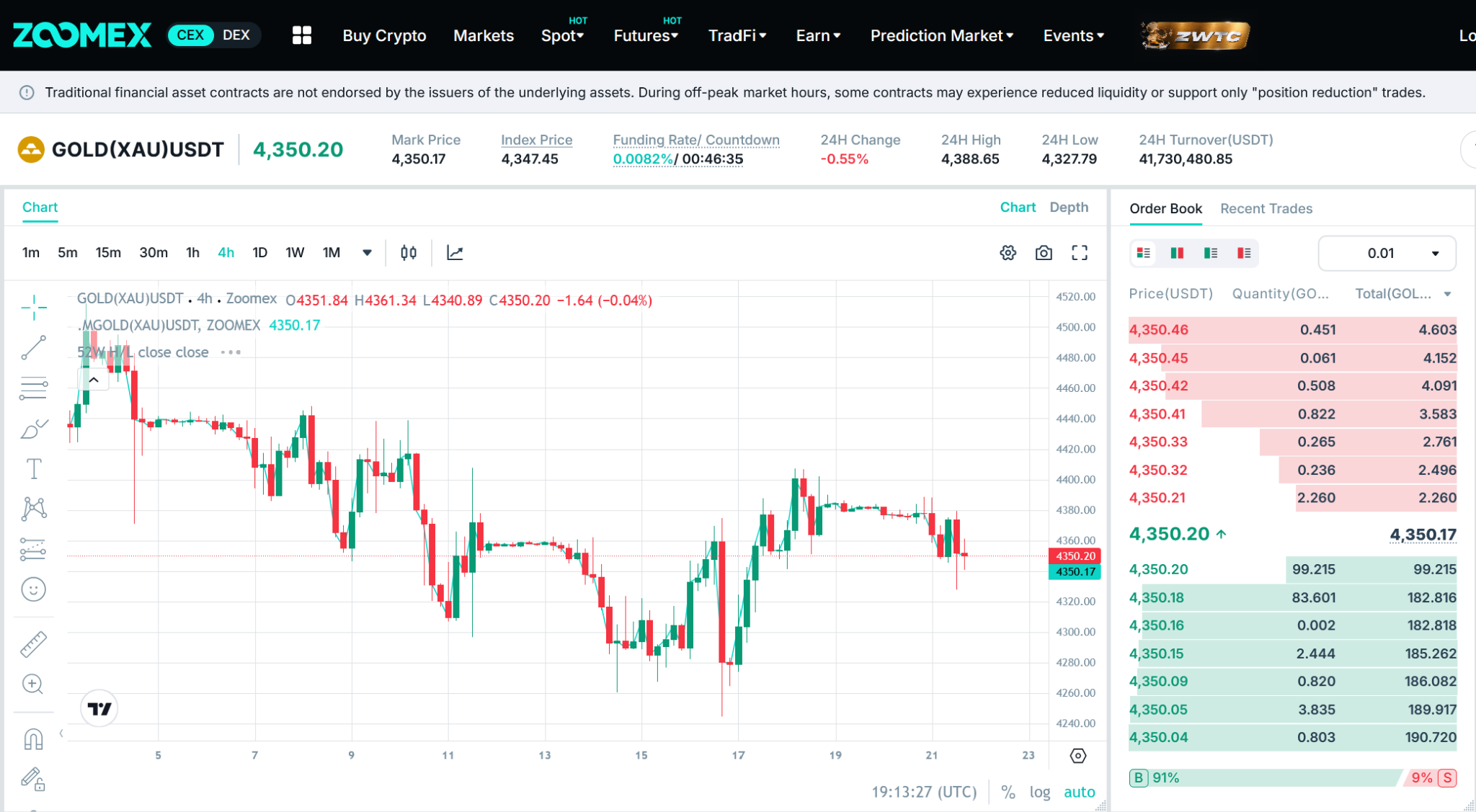Click the 4,350.17 mark price in order book
The image size is (1476, 812).
(1423, 535)
